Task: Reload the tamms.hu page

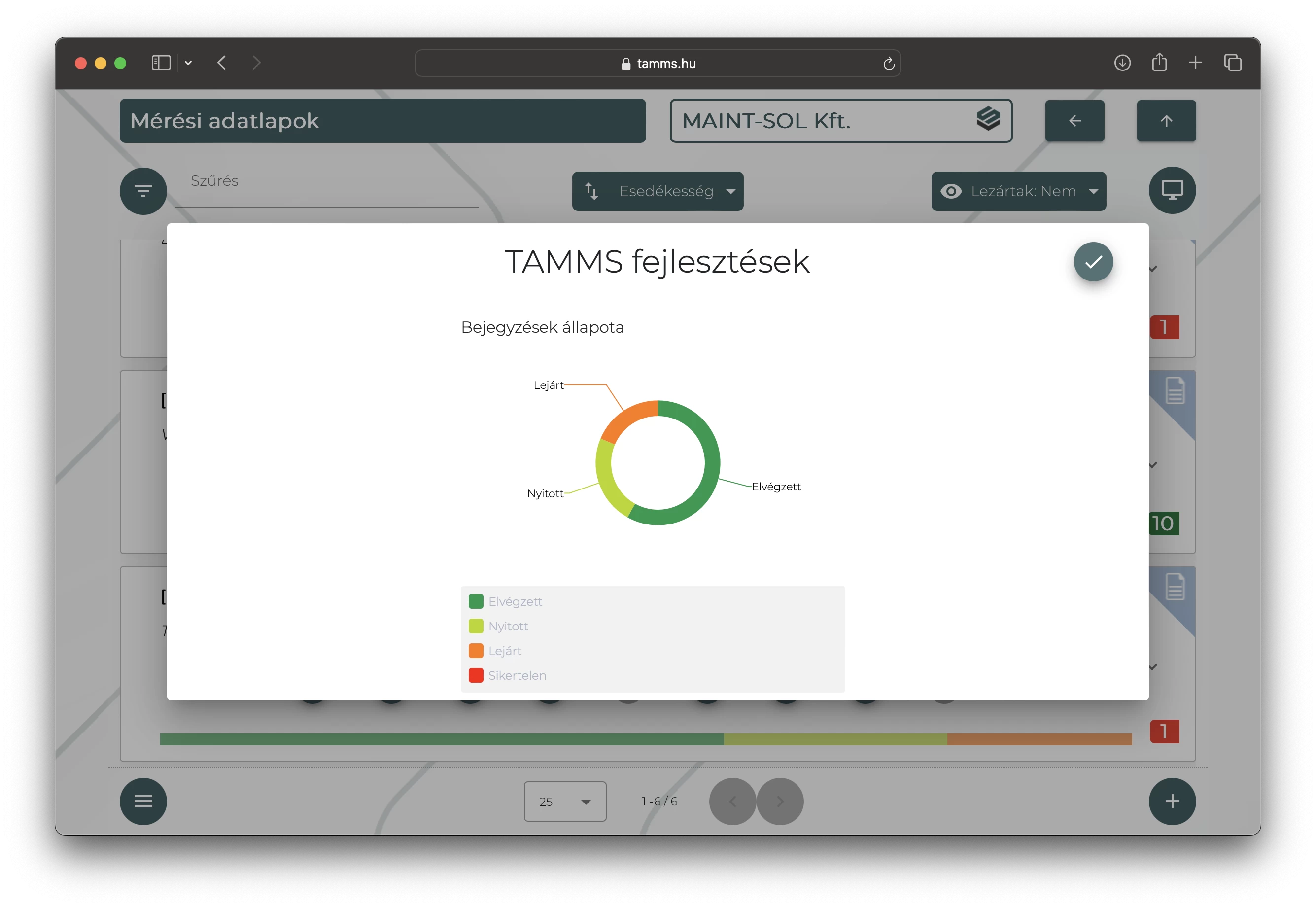Action: click(888, 63)
